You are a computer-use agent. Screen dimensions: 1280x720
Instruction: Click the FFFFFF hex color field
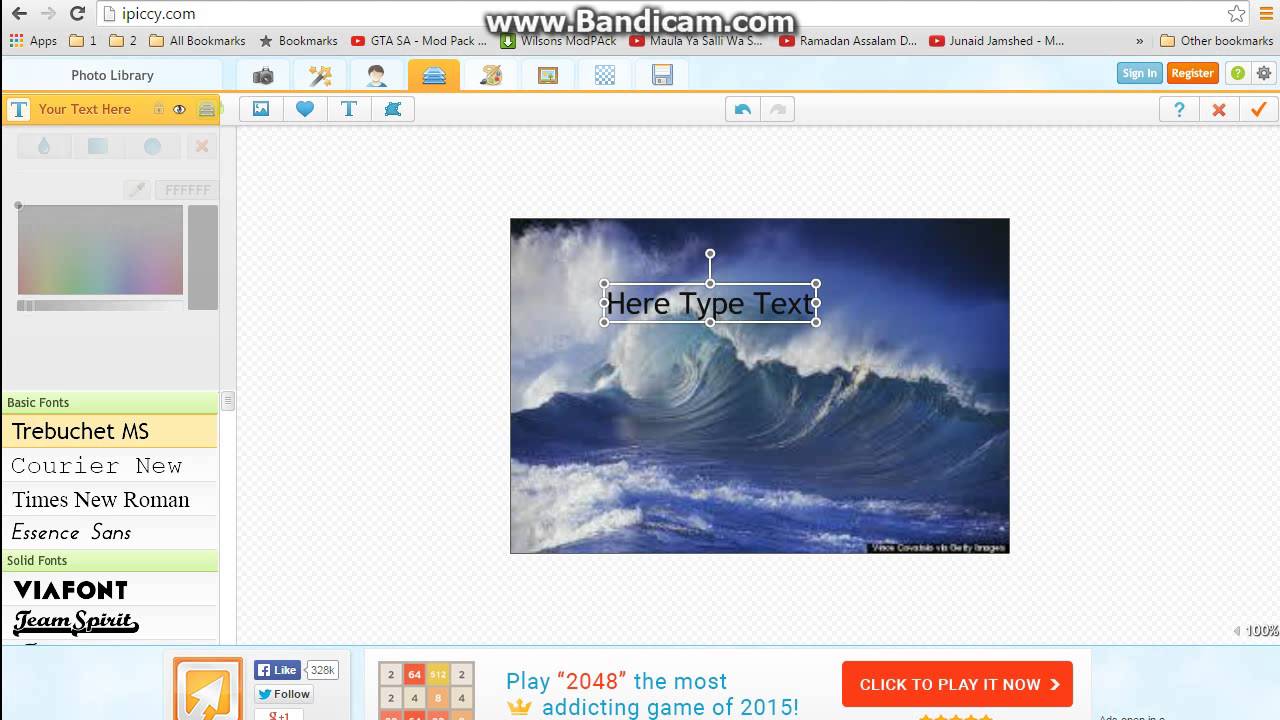point(186,189)
